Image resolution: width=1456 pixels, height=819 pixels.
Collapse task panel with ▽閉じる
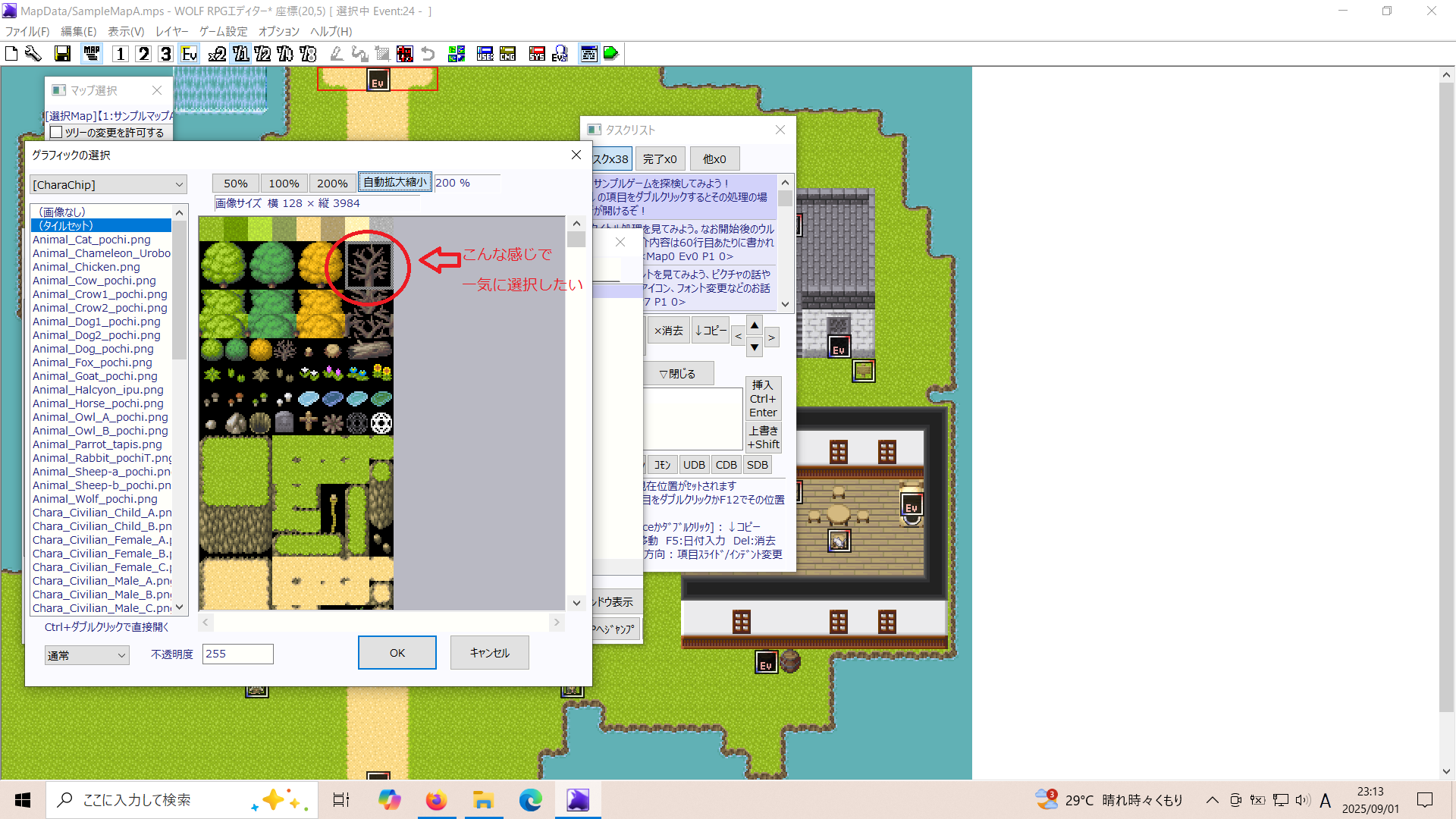pyautogui.click(x=677, y=374)
